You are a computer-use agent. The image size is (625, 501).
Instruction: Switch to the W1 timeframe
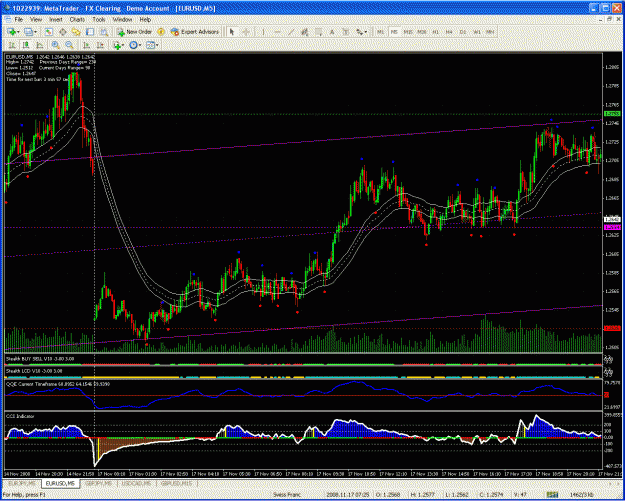(477, 32)
